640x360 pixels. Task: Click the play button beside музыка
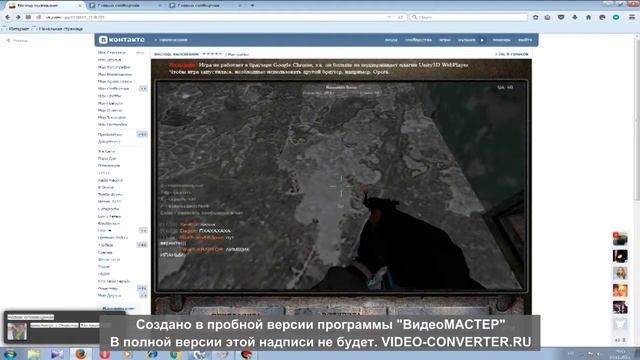482,40
